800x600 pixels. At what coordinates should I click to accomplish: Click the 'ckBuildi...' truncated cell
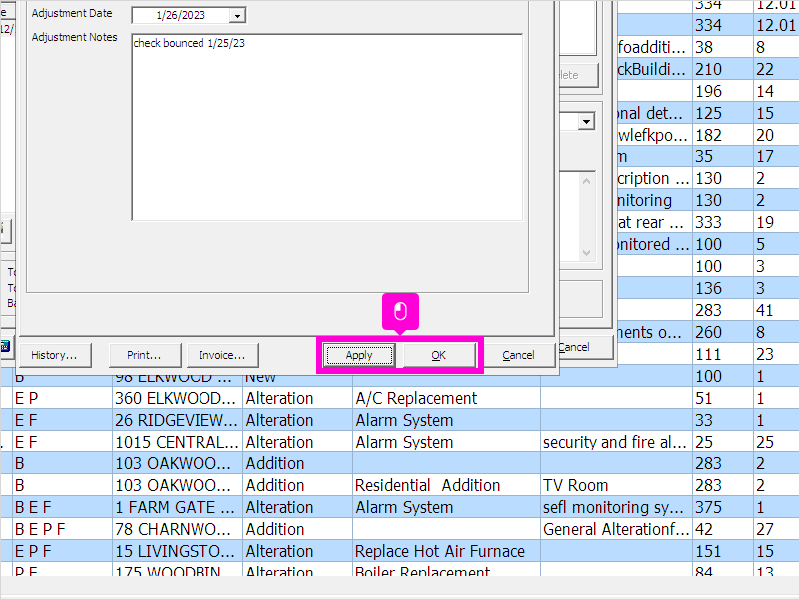point(654,69)
